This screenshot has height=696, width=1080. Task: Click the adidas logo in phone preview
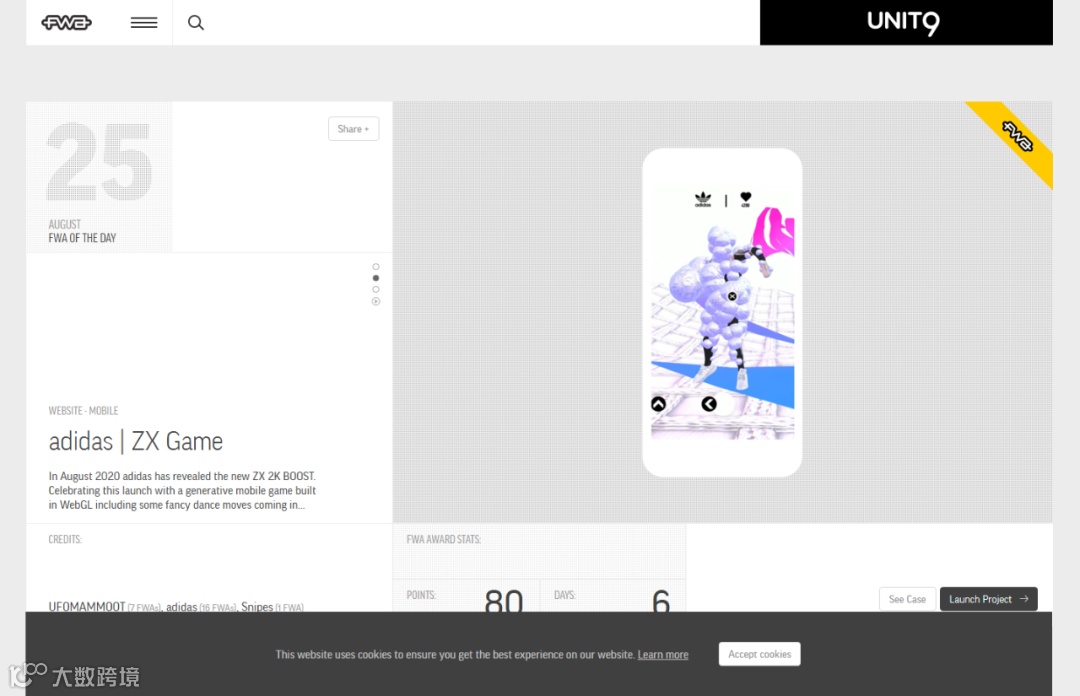point(703,199)
